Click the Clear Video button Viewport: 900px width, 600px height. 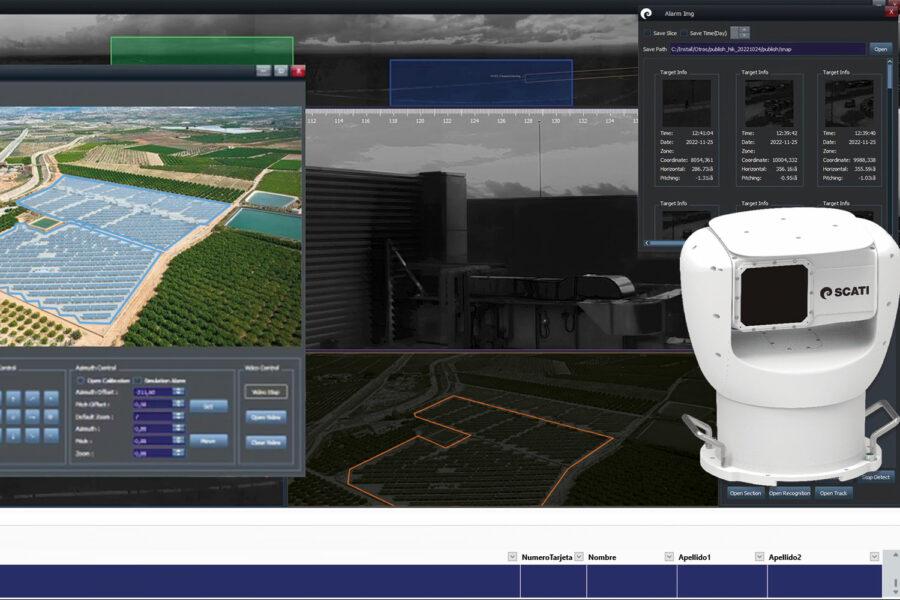[266, 442]
